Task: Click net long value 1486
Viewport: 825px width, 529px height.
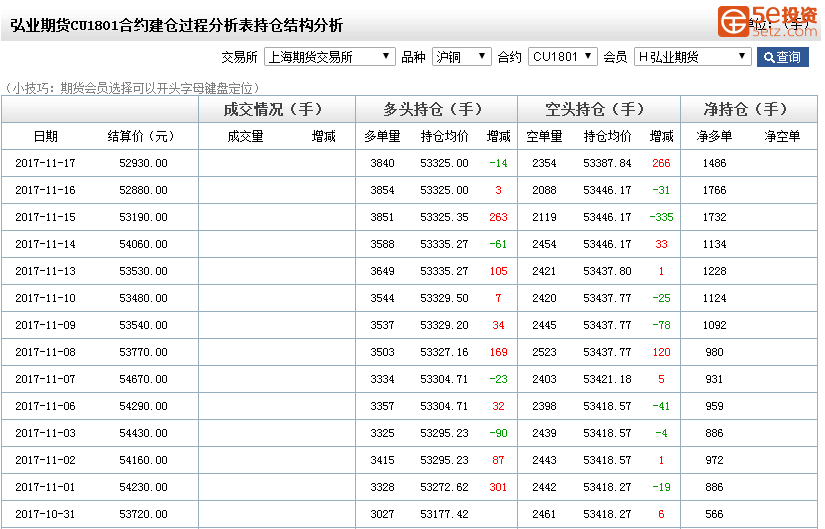Action: 715,163
